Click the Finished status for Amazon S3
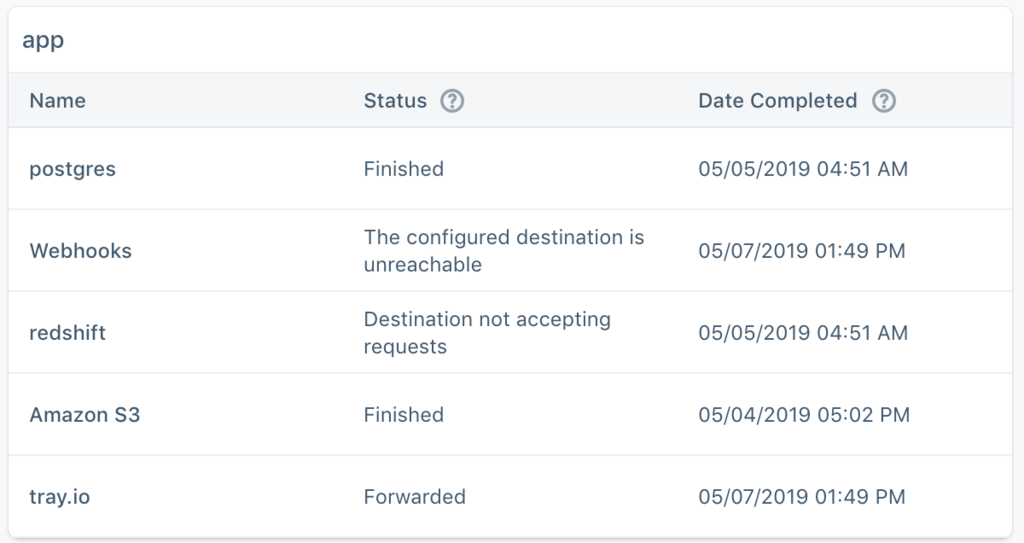The height and width of the screenshot is (543, 1024). click(404, 414)
